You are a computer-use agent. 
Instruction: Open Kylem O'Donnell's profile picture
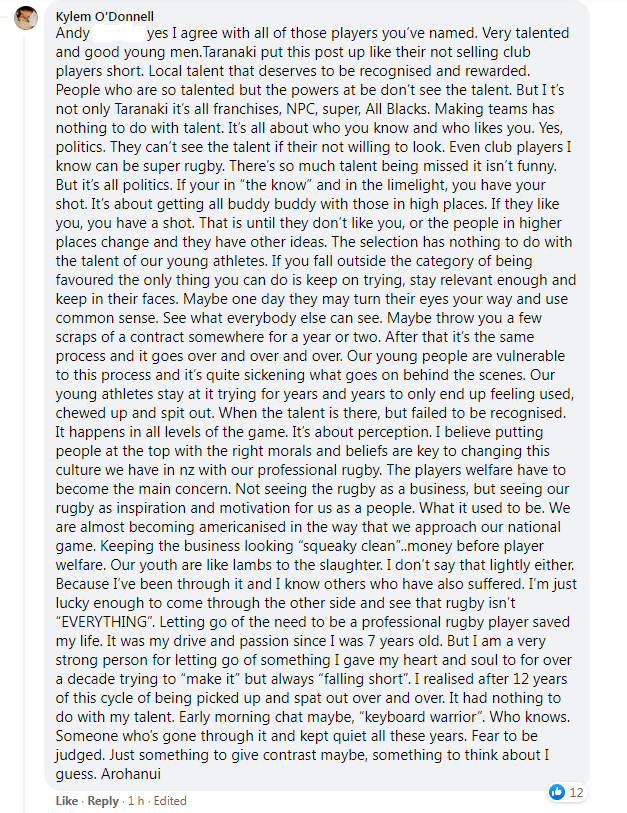(x=28, y=19)
